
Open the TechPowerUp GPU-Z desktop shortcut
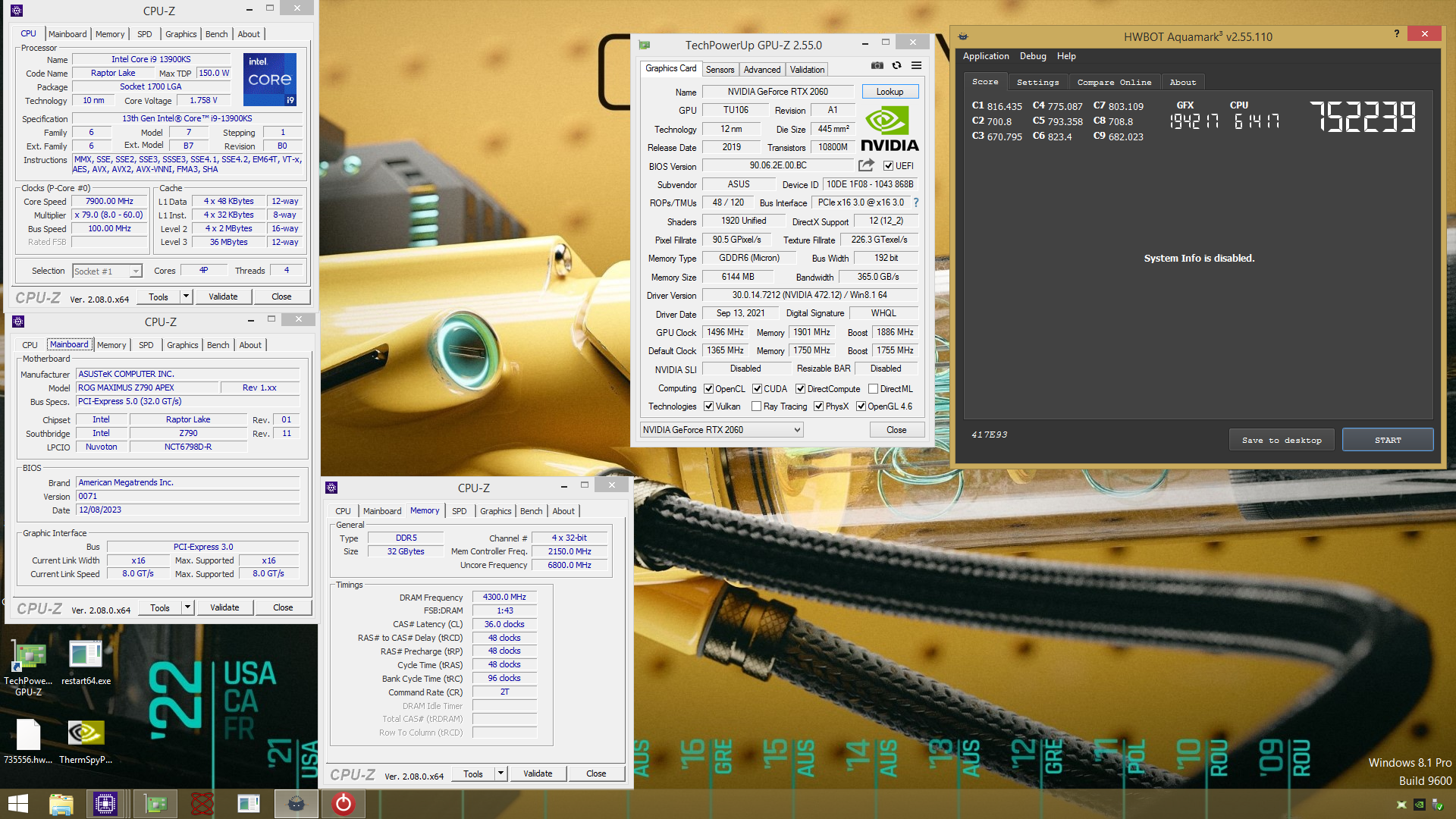coord(28,667)
